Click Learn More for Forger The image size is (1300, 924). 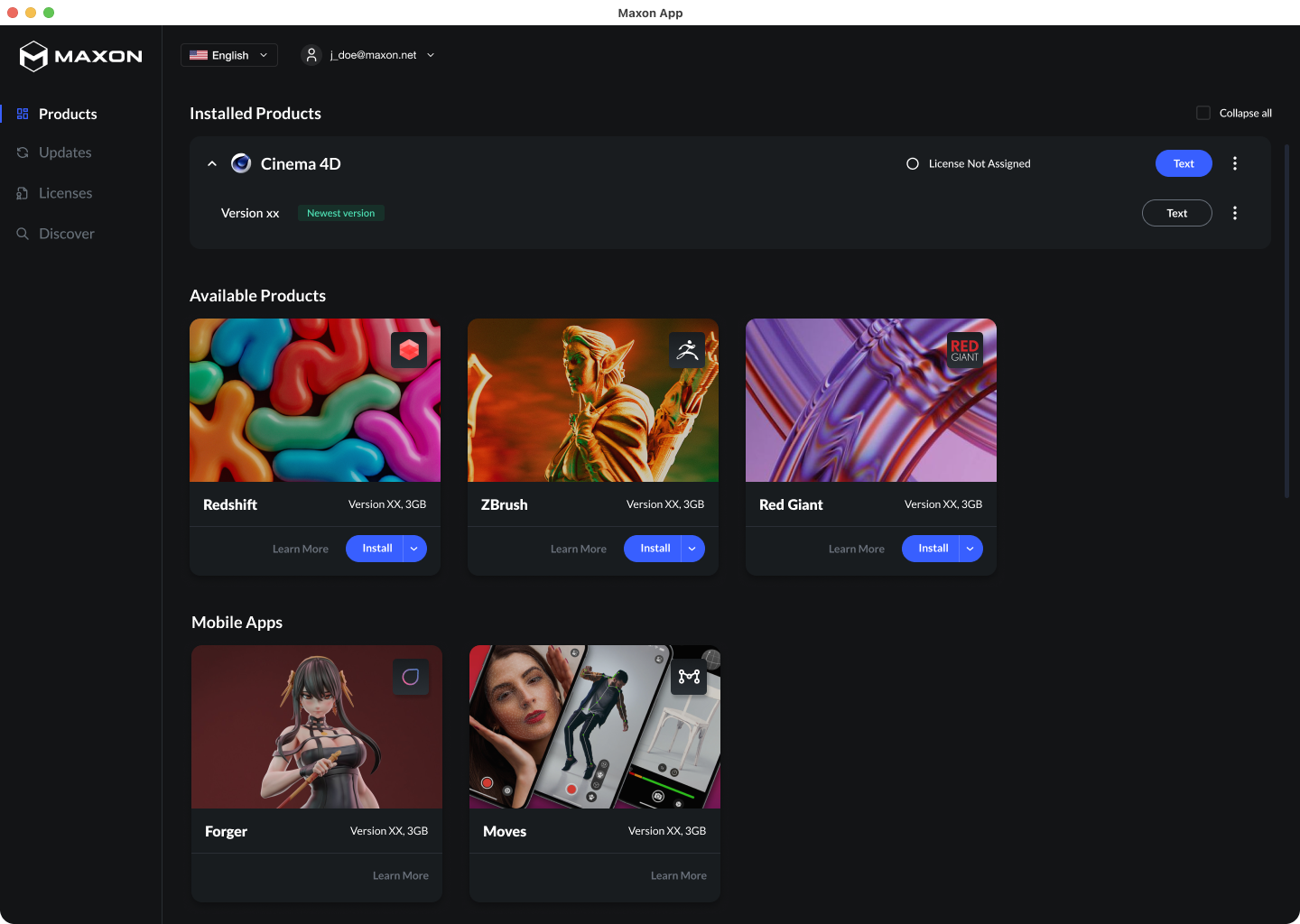(x=401, y=875)
